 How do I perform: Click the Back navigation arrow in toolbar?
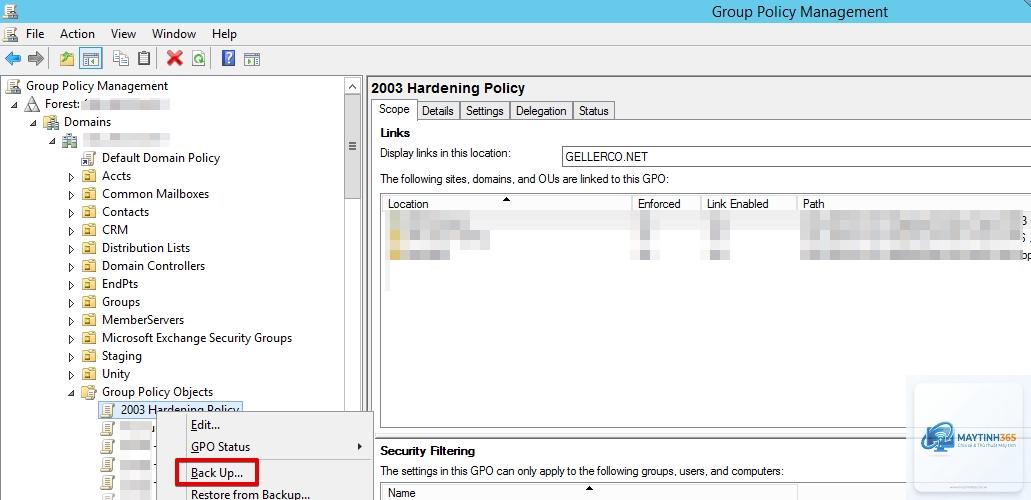coord(12,59)
